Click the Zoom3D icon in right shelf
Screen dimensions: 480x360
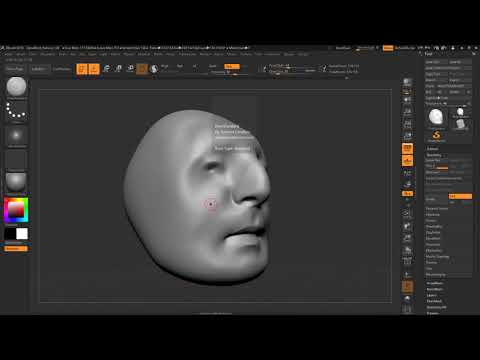click(x=407, y=238)
